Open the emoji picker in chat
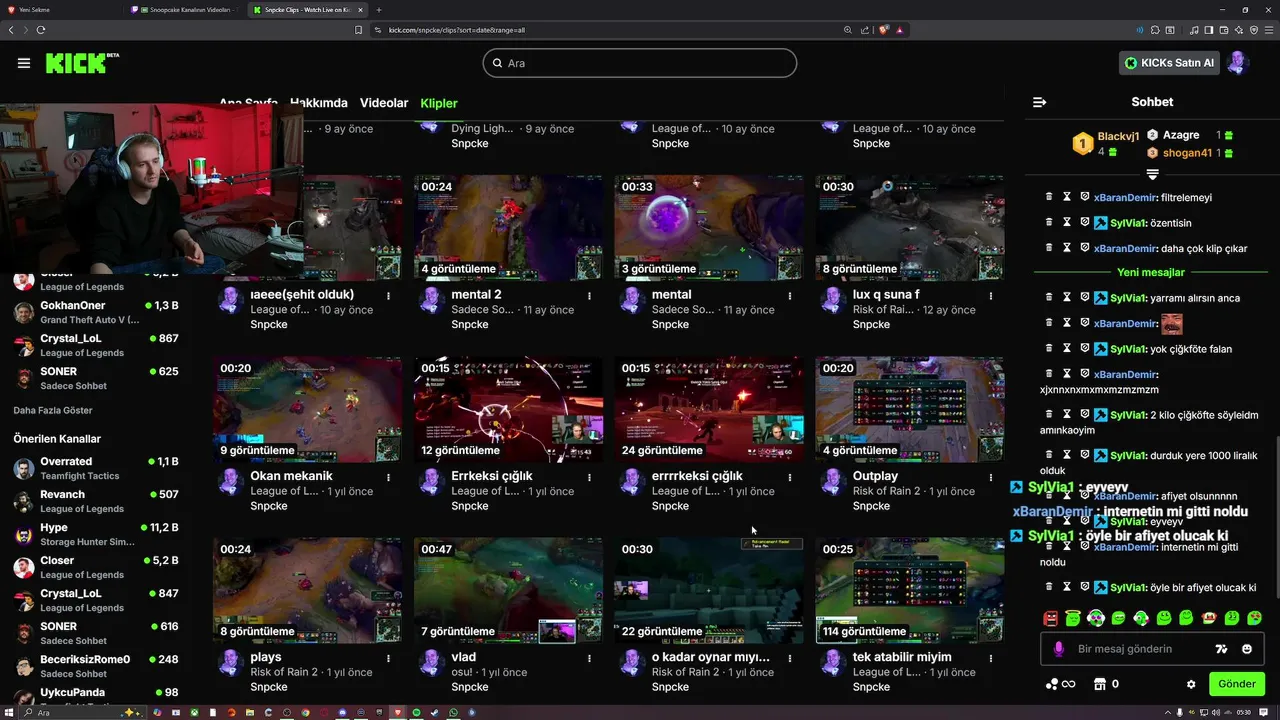This screenshot has width=1280, height=720. coord(1247,649)
